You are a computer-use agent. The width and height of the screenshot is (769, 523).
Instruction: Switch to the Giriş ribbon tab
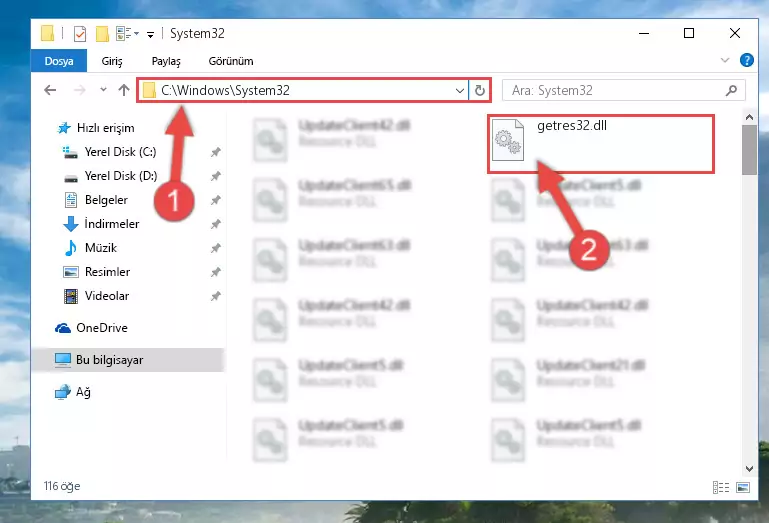112,61
